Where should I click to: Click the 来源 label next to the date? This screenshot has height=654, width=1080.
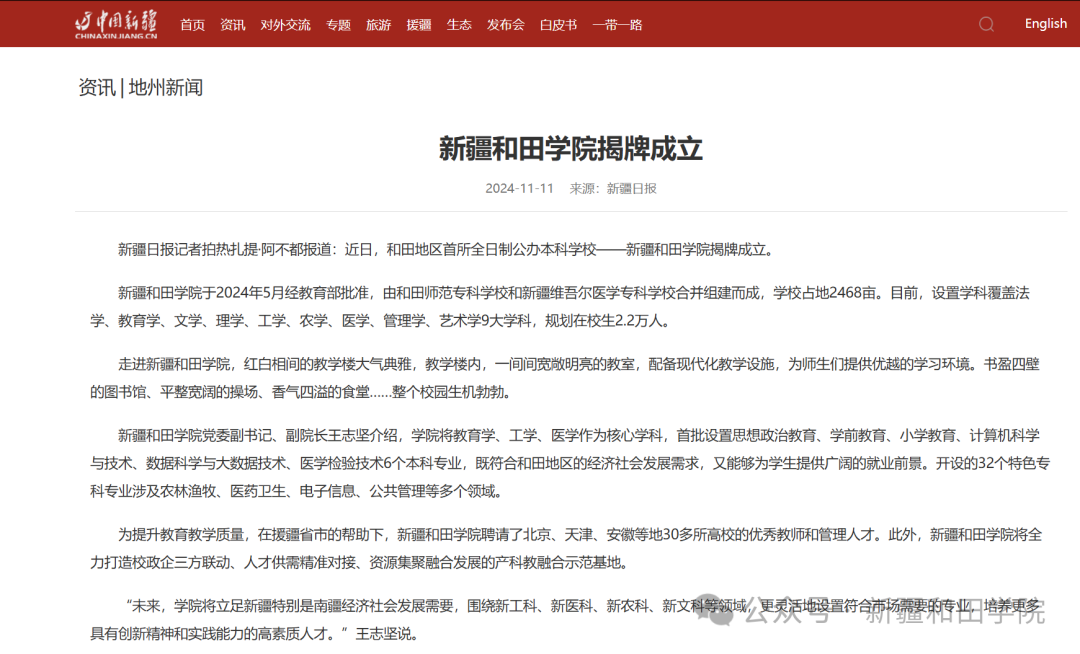pos(586,187)
